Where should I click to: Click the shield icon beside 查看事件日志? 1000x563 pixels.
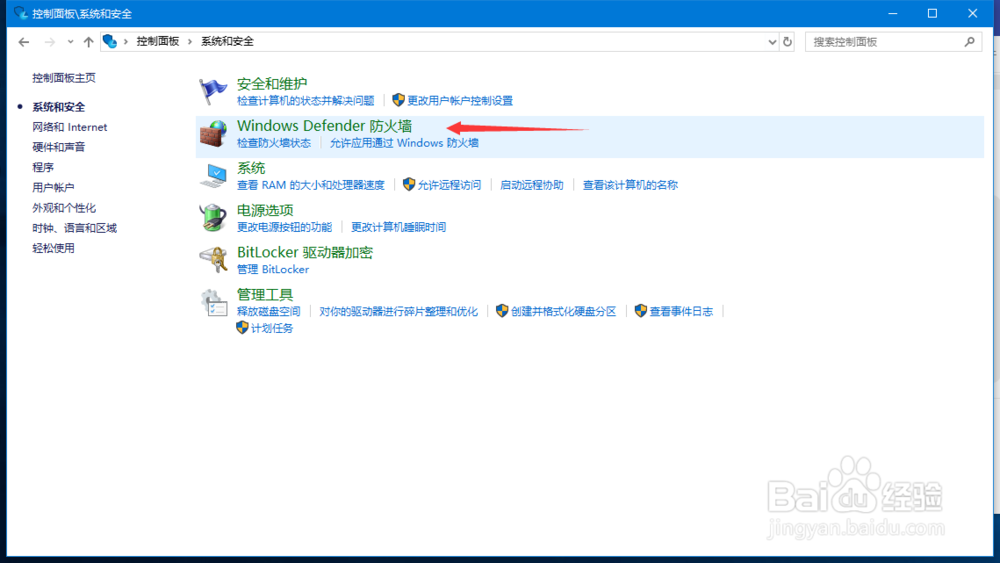tap(640, 311)
